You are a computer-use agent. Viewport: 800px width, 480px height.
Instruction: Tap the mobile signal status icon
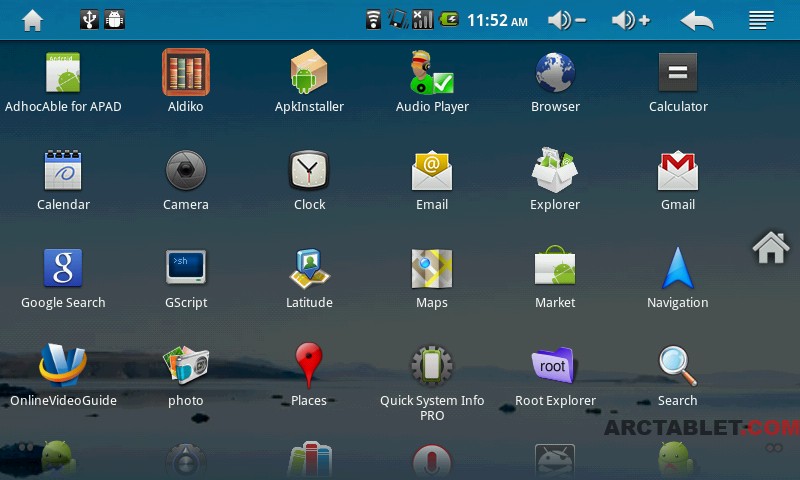(x=422, y=20)
